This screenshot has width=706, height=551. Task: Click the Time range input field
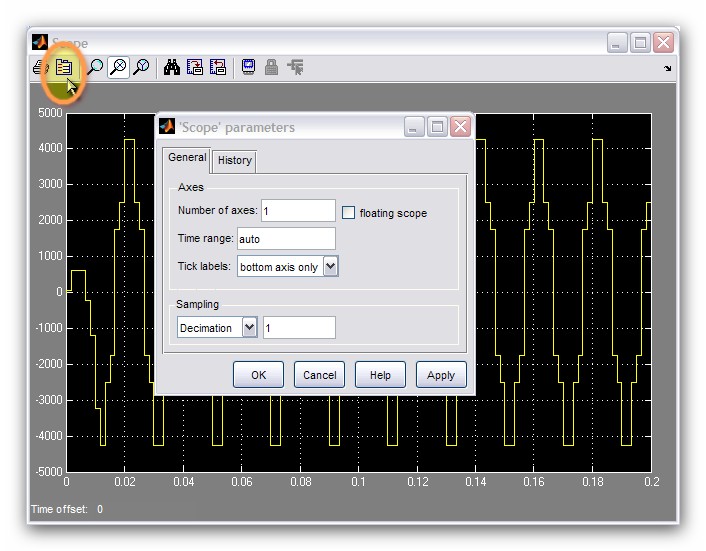coord(286,239)
